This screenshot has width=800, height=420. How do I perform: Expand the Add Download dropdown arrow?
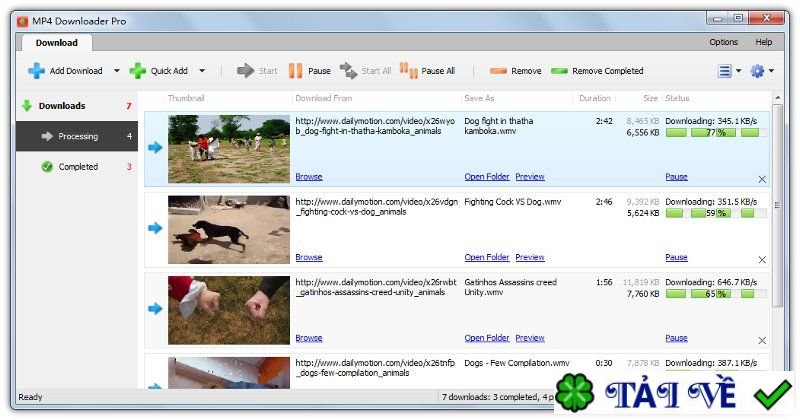click(x=116, y=71)
